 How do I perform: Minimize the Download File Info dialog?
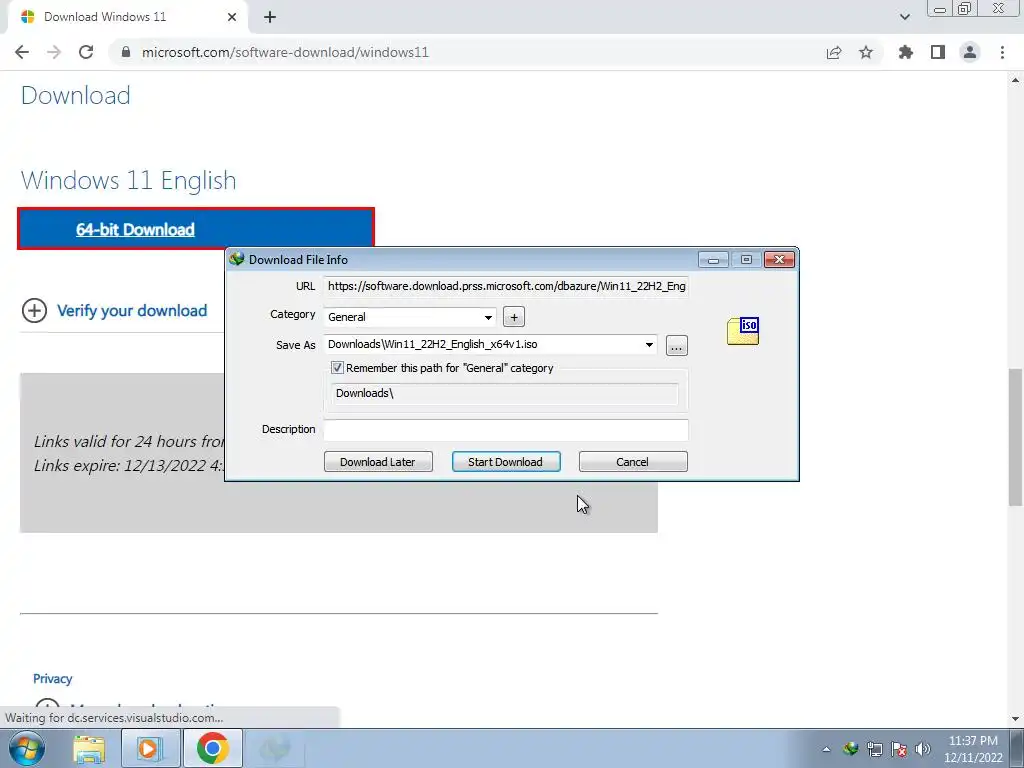713,260
